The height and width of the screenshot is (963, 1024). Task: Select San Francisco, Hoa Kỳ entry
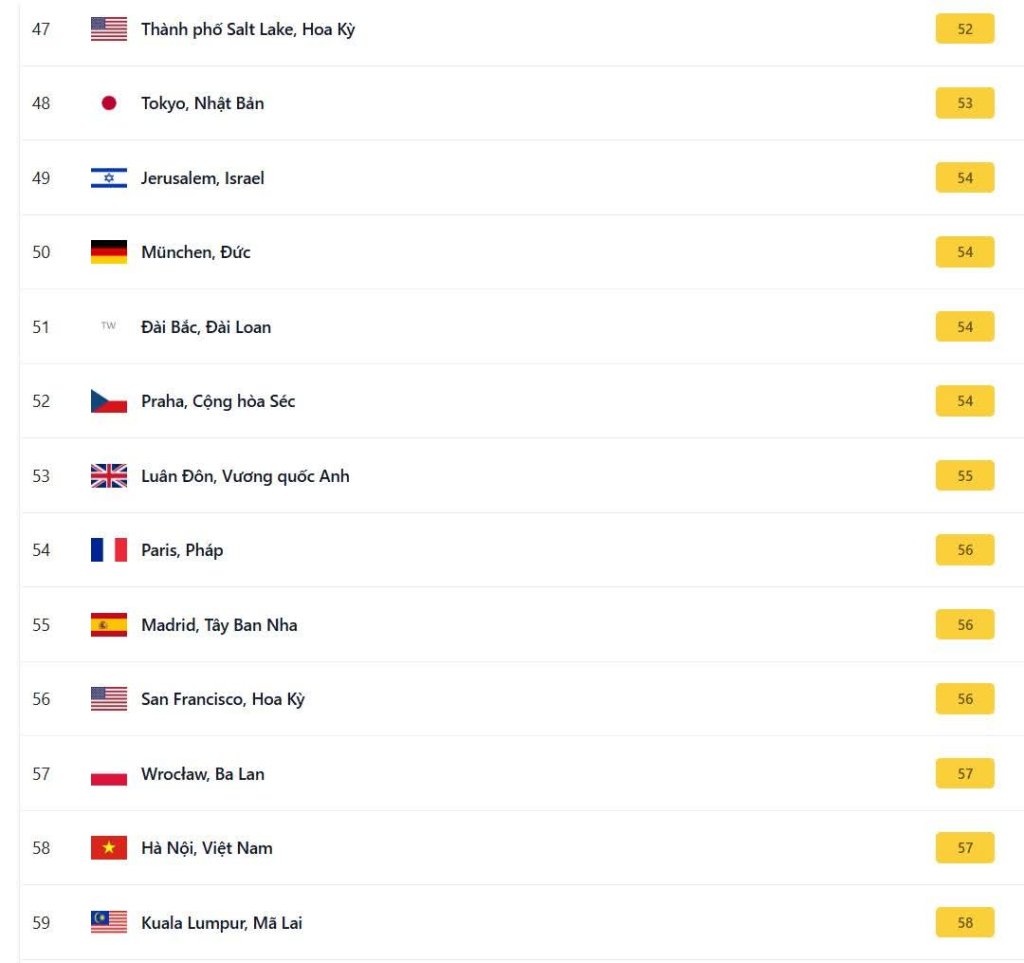click(x=222, y=699)
